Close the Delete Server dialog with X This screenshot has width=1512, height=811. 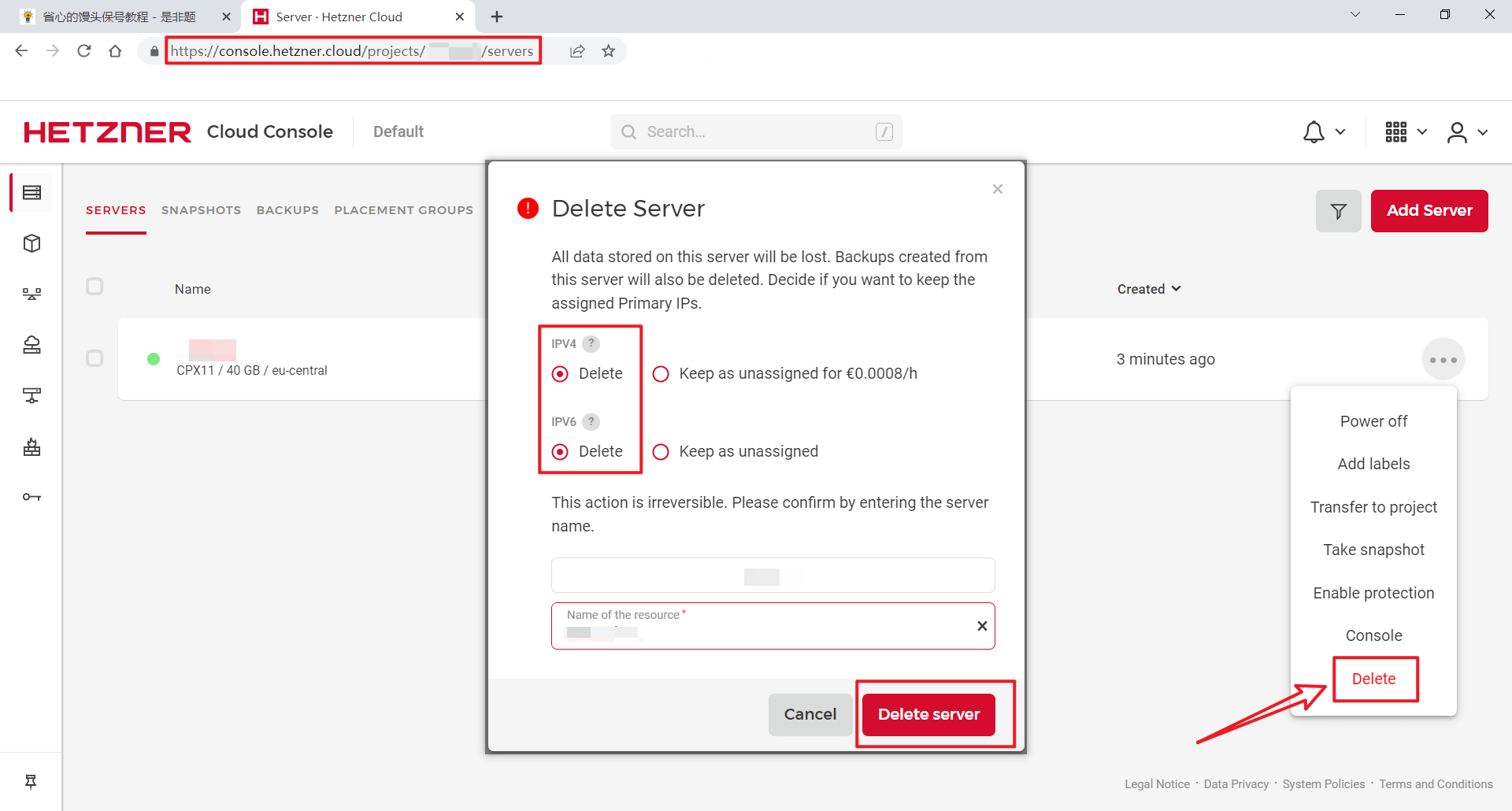[998, 189]
